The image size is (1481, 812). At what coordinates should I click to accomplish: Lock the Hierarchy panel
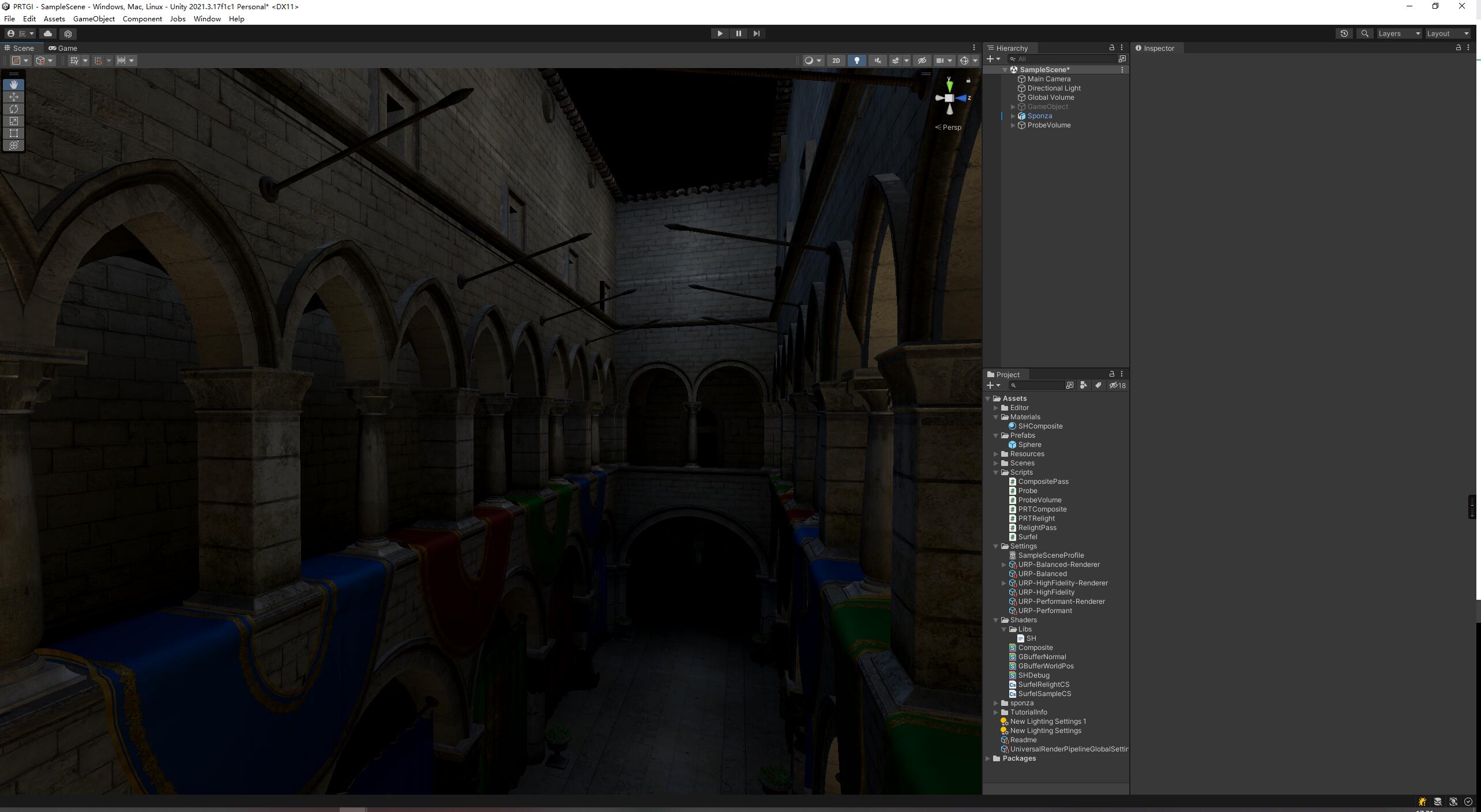(x=1112, y=47)
